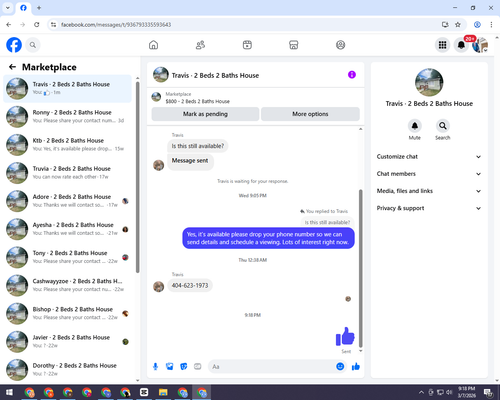Image resolution: width=500 pixels, height=400 pixels.
Task: Click the chat messages scrollbar
Action: pos(360,269)
